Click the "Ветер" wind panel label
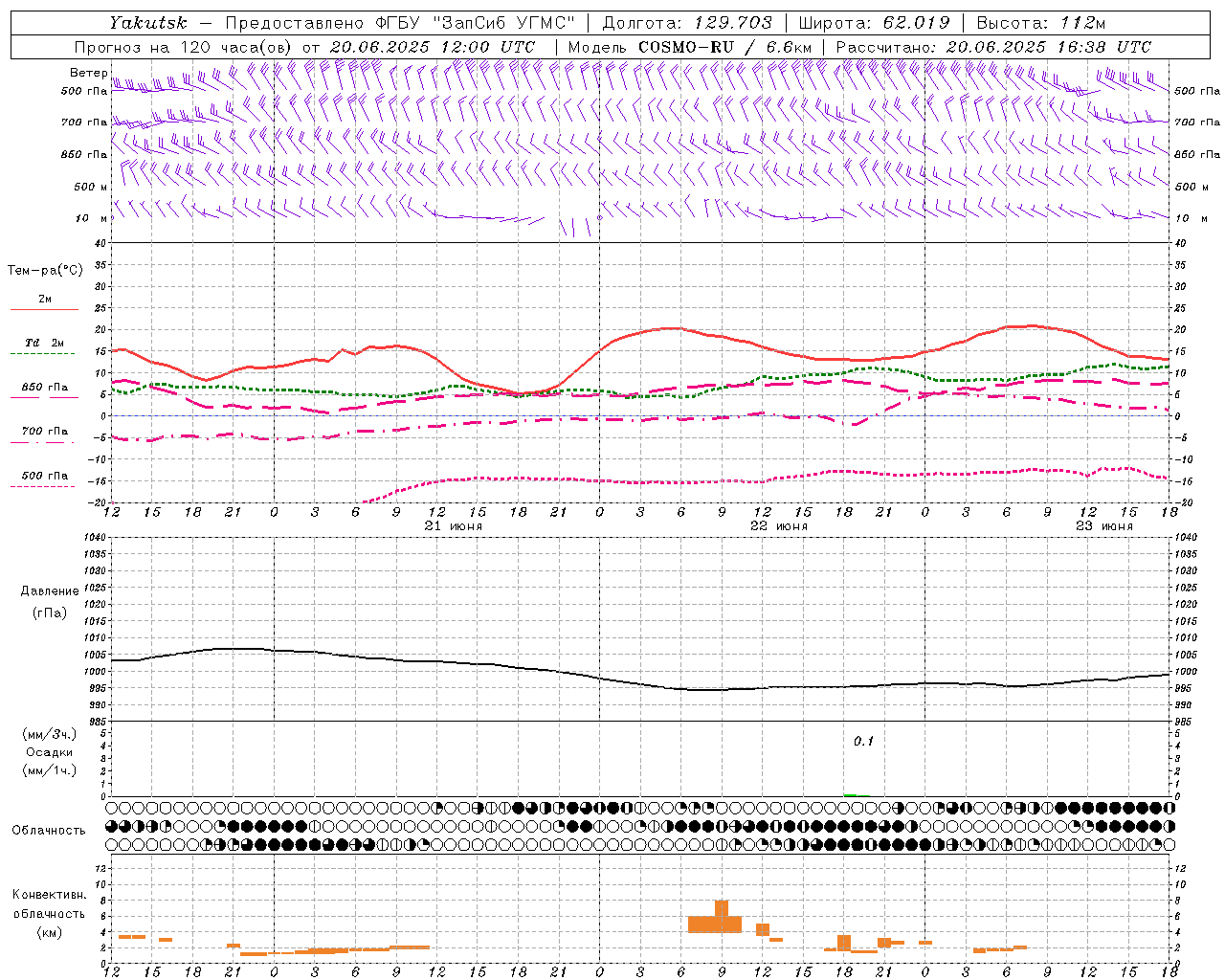Image resolution: width=1225 pixels, height=980 pixels. [89, 73]
